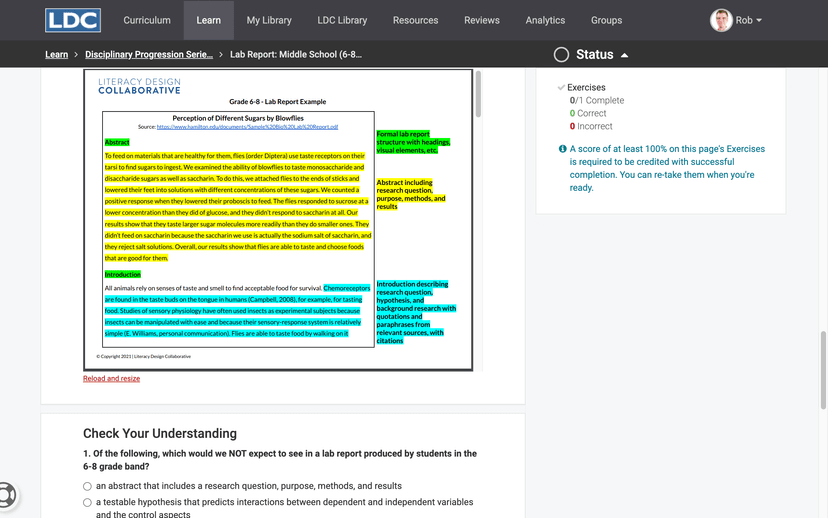
Task: Click Rob's profile avatar picture
Action: click(x=721, y=20)
